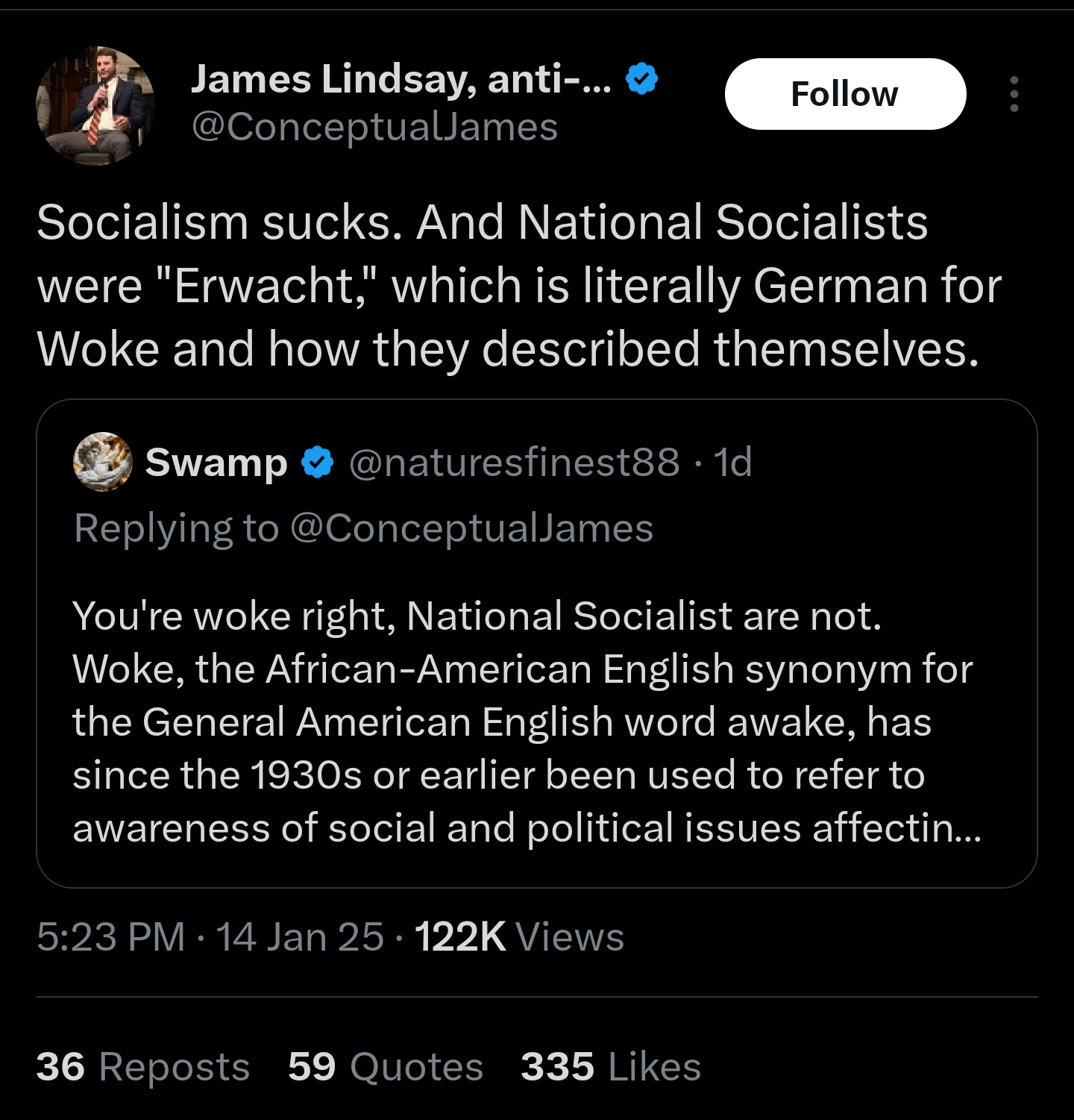The height and width of the screenshot is (1120, 1074).
Task: Open the @naturesfinest88 handle
Action: coord(514,463)
